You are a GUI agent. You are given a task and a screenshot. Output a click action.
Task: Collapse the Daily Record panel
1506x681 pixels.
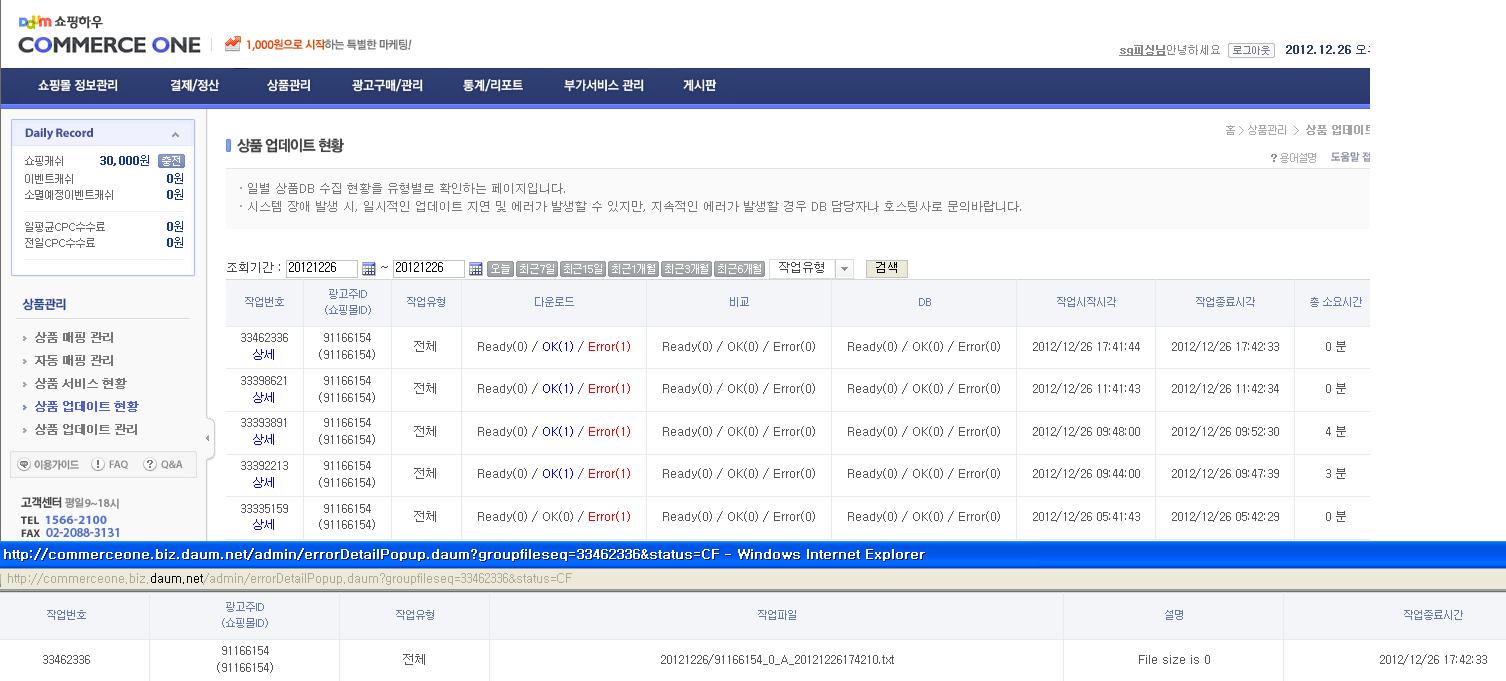pos(175,134)
